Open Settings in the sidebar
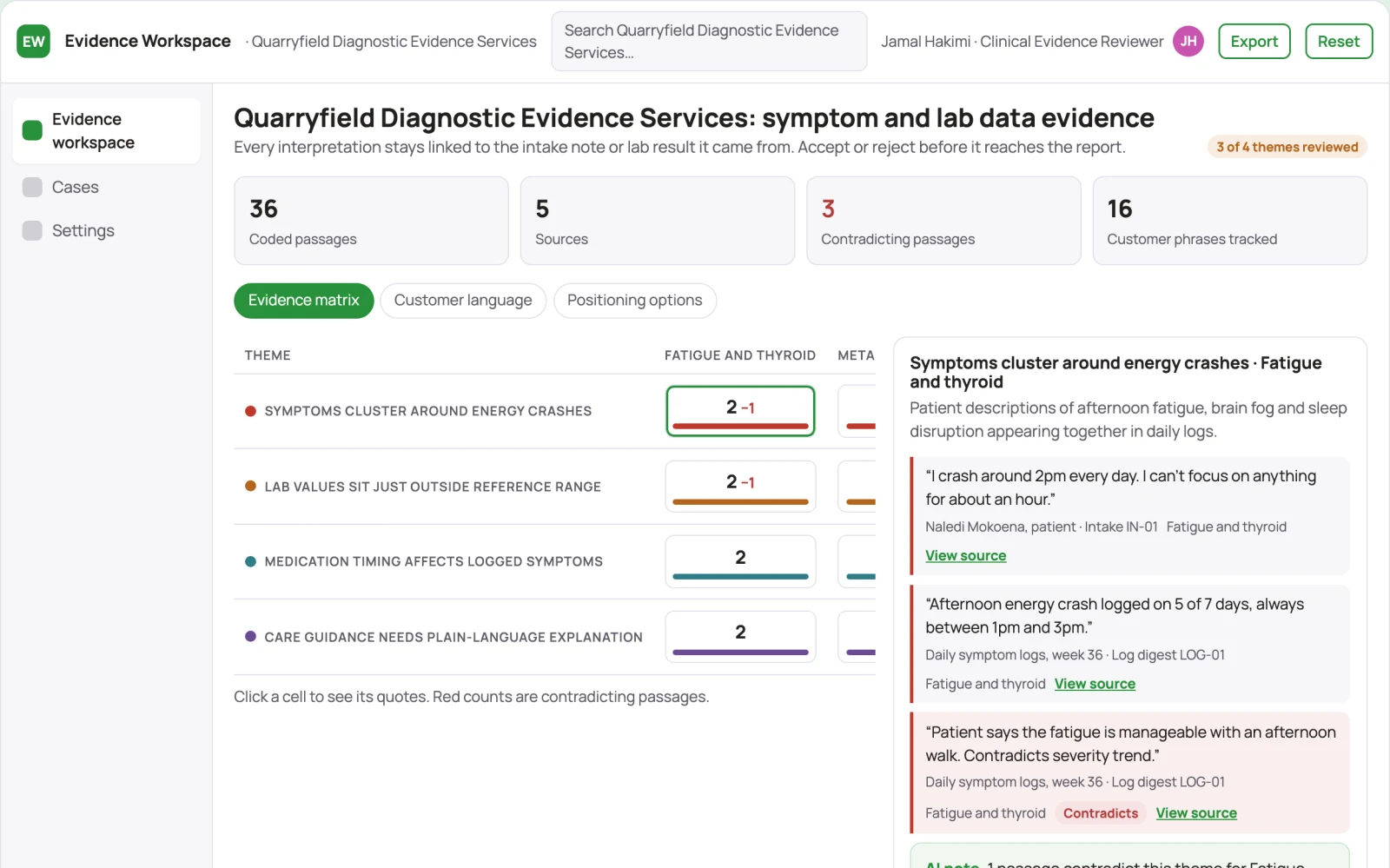1390x868 pixels. (106, 230)
